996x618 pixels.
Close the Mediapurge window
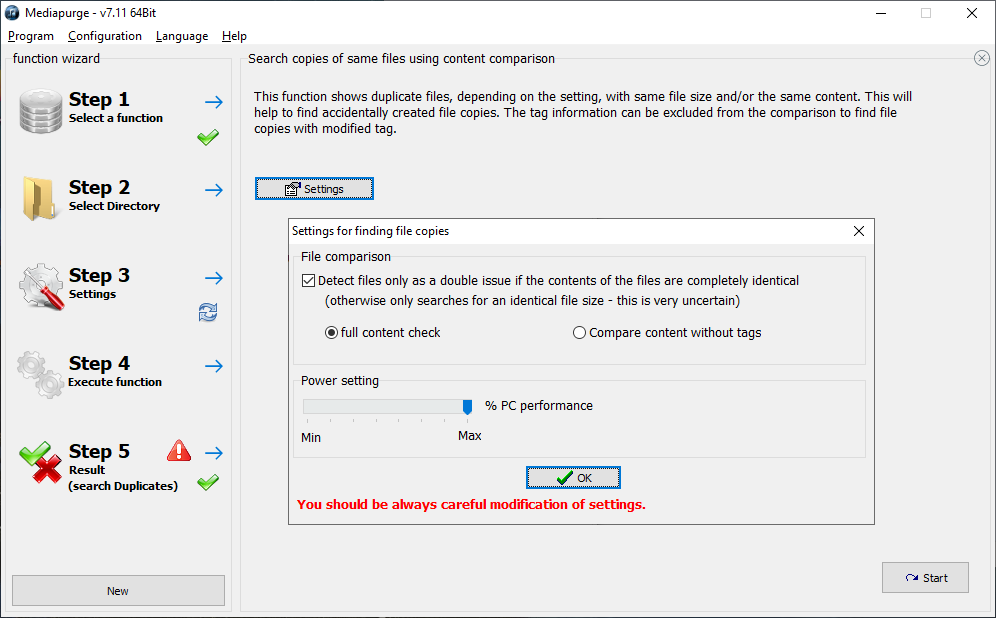[x=972, y=13]
